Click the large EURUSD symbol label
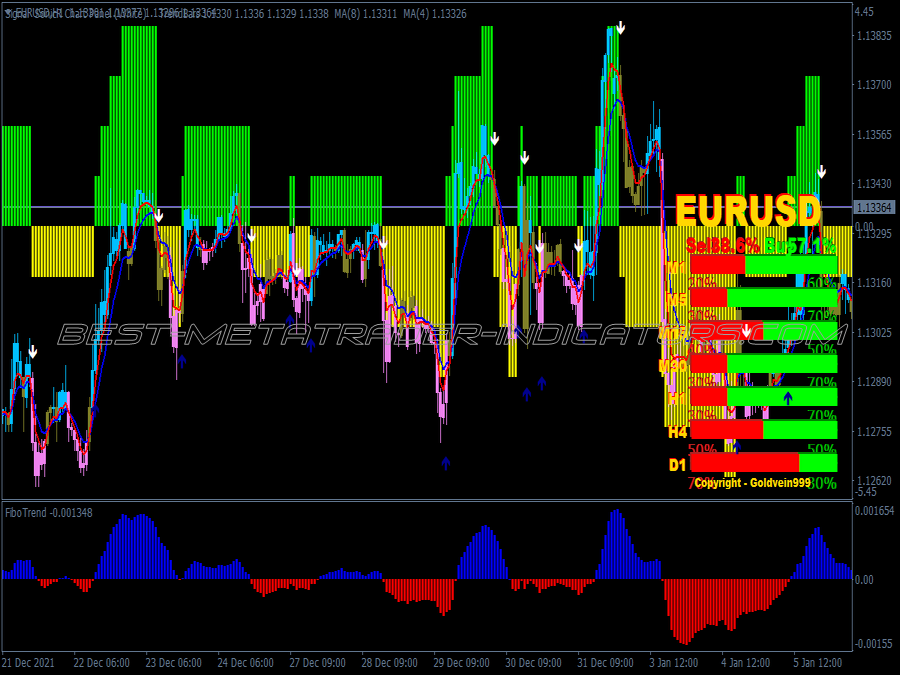This screenshot has width=900, height=675. [748, 211]
